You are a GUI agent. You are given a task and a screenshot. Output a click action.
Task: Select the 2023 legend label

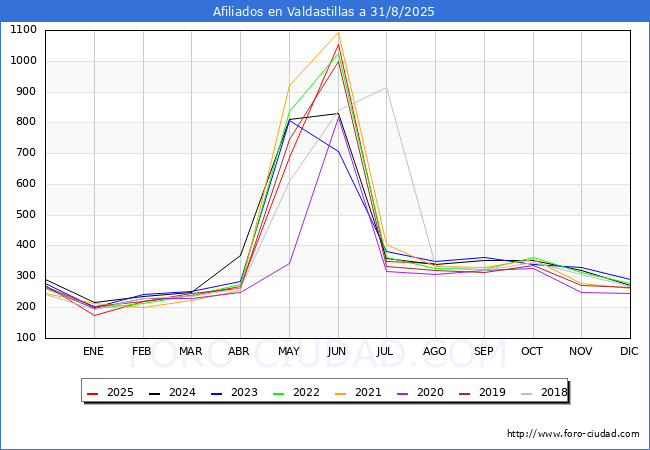pyautogui.click(x=244, y=392)
